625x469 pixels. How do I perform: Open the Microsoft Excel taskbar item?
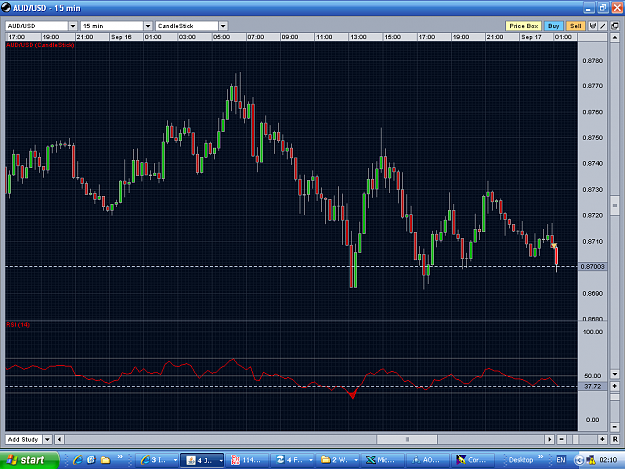[383, 460]
